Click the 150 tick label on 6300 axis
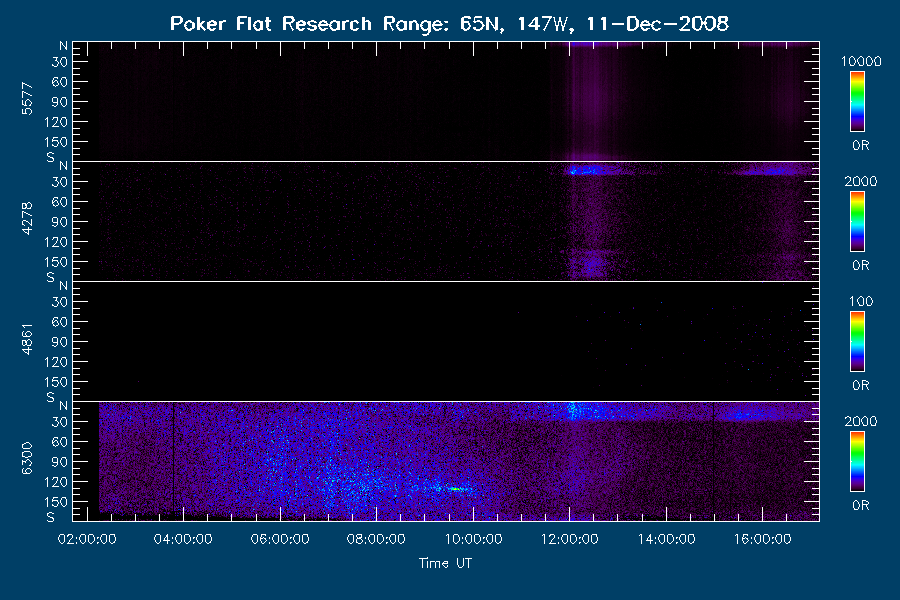This screenshot has width=900, height=600. [56, 502]
